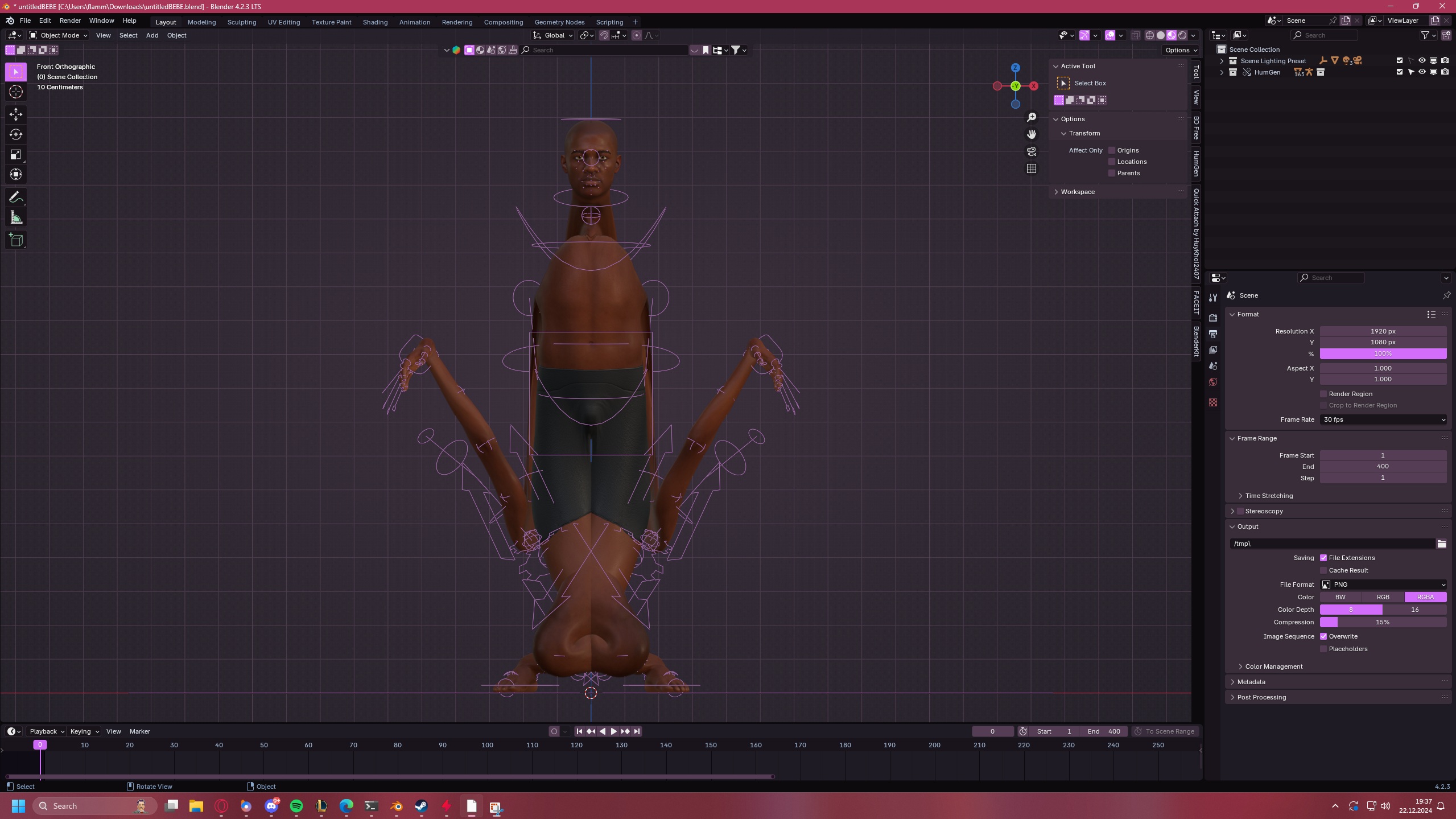Viewport: 1456px width, 819px height.
Task: Toggle the camera view icon
Action: click(1032, 151)
